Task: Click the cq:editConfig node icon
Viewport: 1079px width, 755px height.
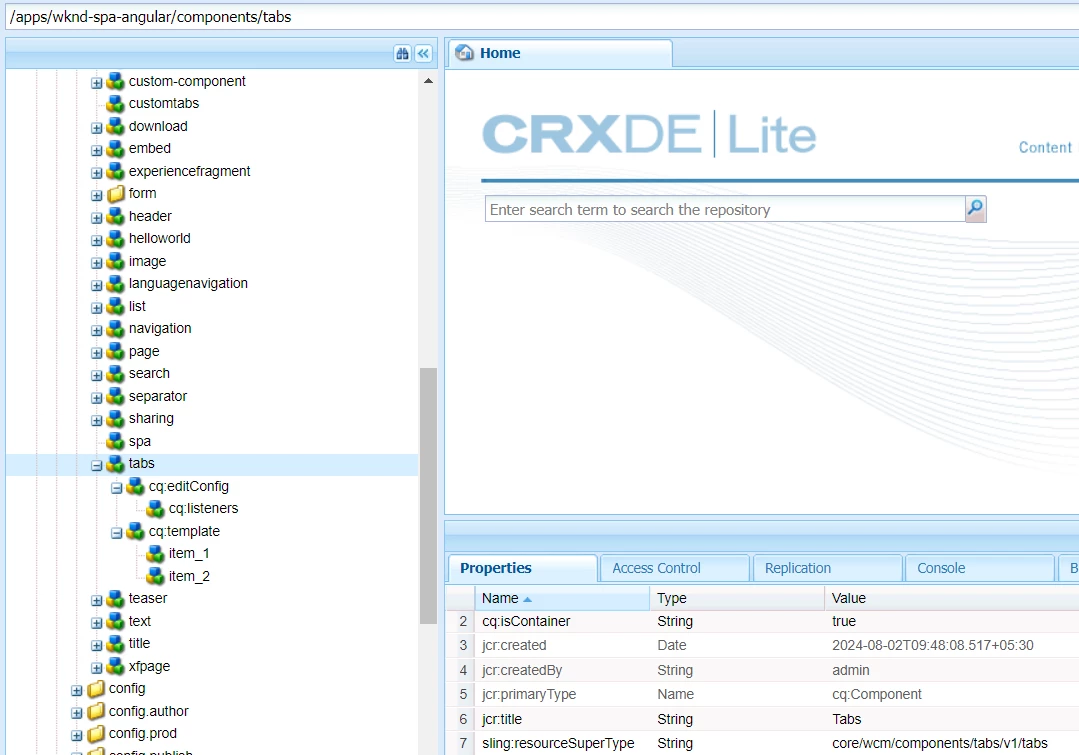Action: [136, 486]
